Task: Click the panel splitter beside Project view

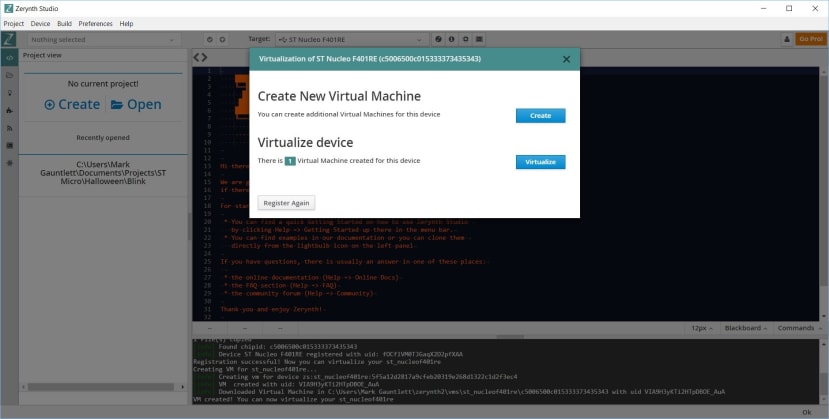Action: click(190, 226)
